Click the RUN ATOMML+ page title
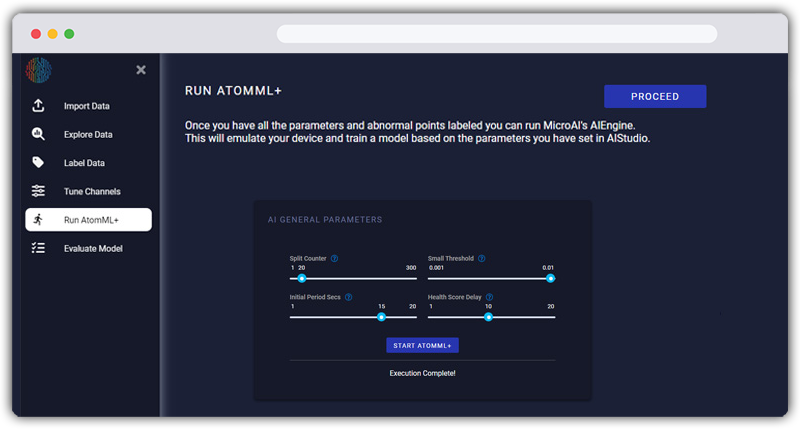Screen dimensions: 800x431 (x=233, y=91)
